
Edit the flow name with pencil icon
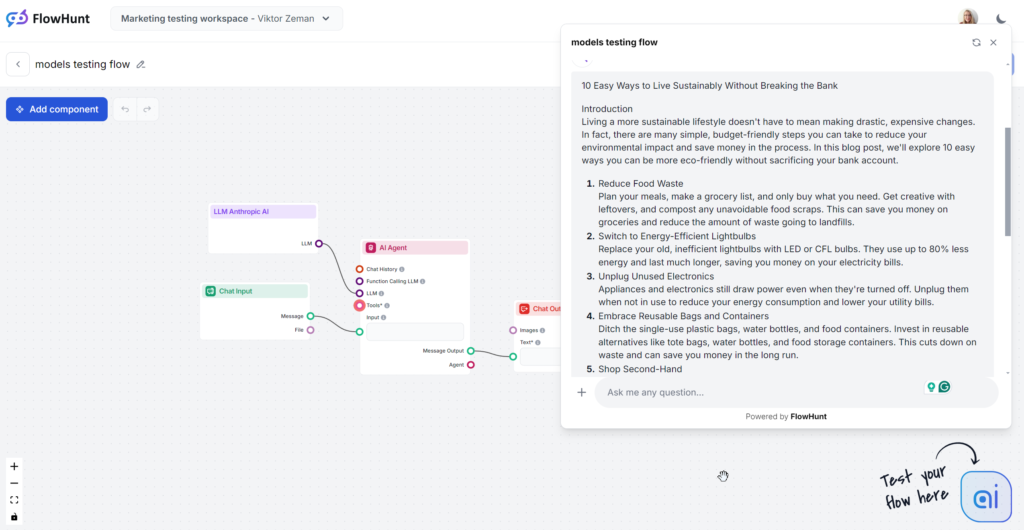[141, 65]
